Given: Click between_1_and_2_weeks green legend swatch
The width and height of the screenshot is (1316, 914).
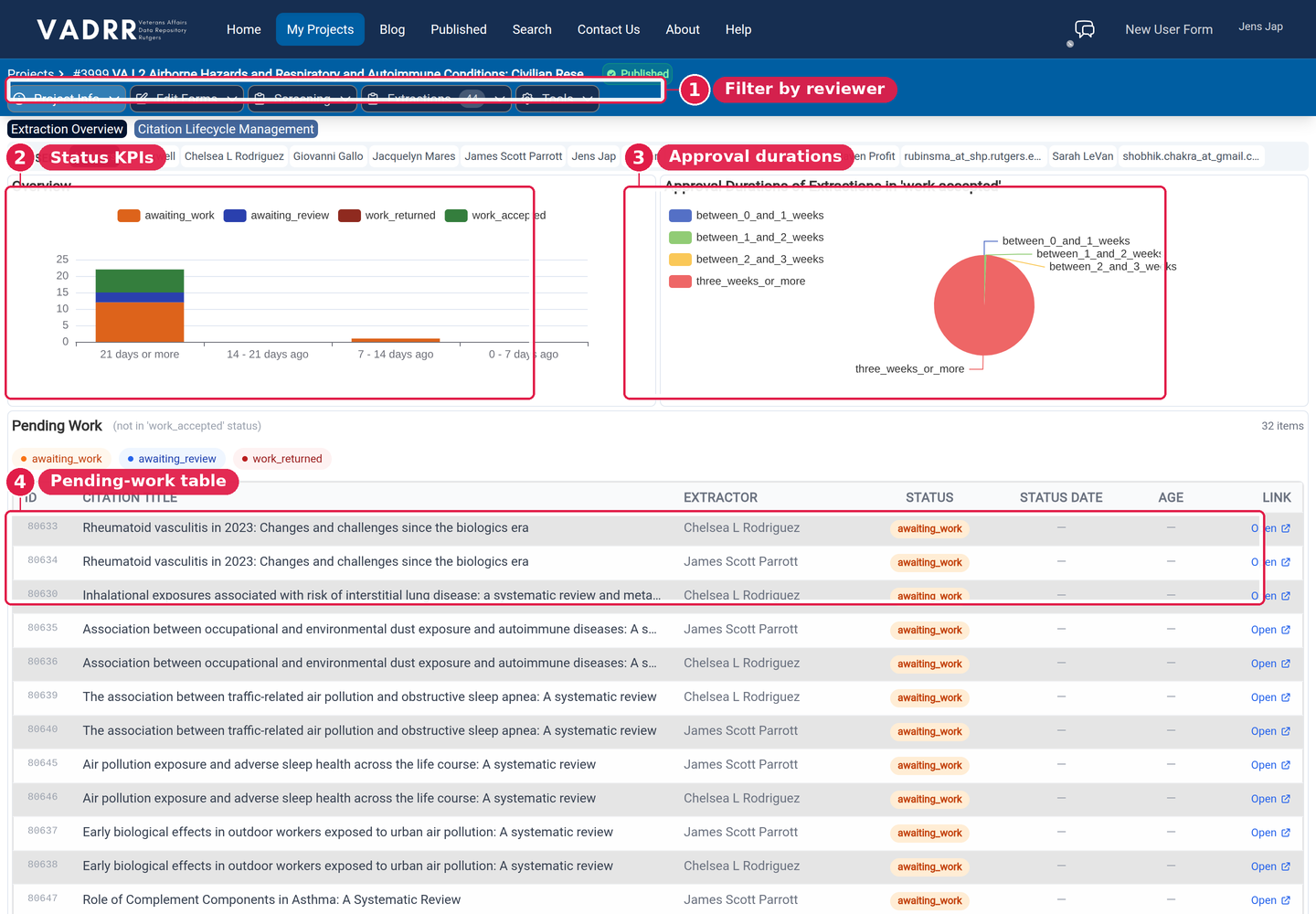Looking at the screenshot, I should [680, 238].
